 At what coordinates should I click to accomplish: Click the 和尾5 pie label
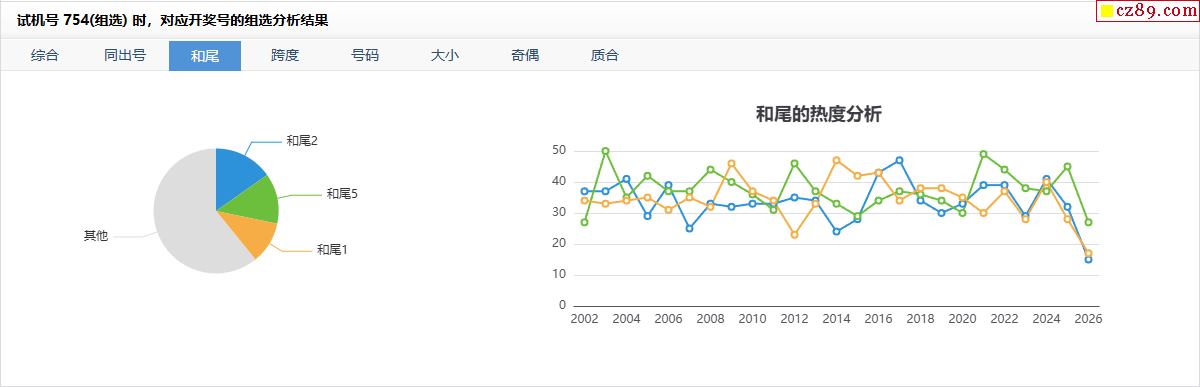pos(342,193)
